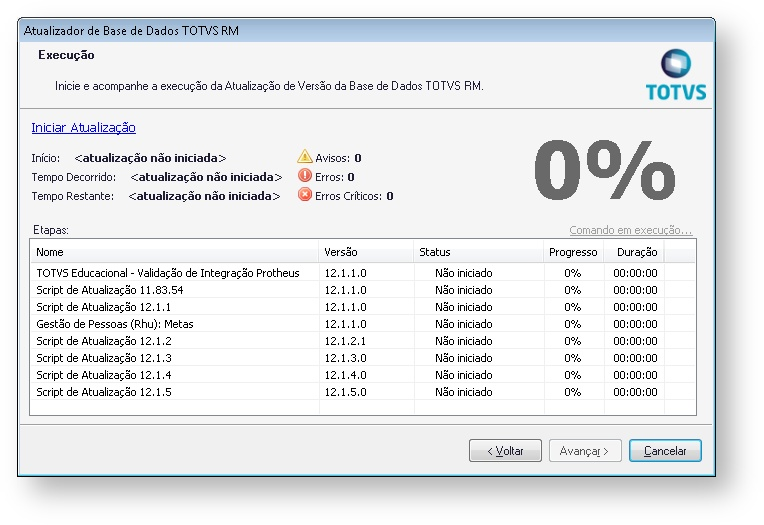Click the yellow Avisos warning icon
This screenshot has height=525, width=764.
click(305, 156)
